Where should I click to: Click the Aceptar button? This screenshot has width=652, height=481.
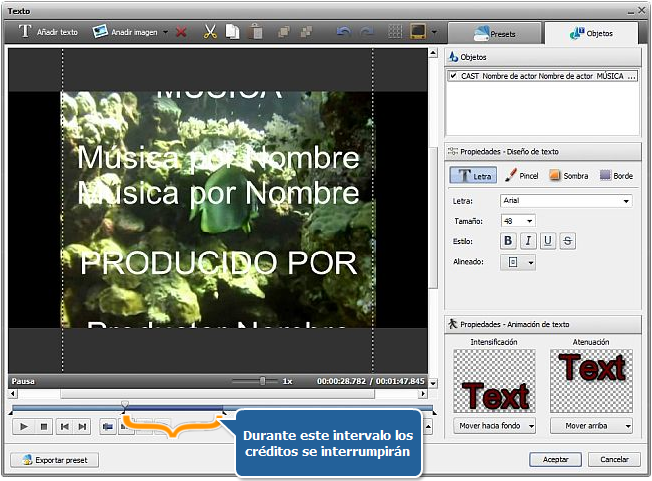point(555,459)
